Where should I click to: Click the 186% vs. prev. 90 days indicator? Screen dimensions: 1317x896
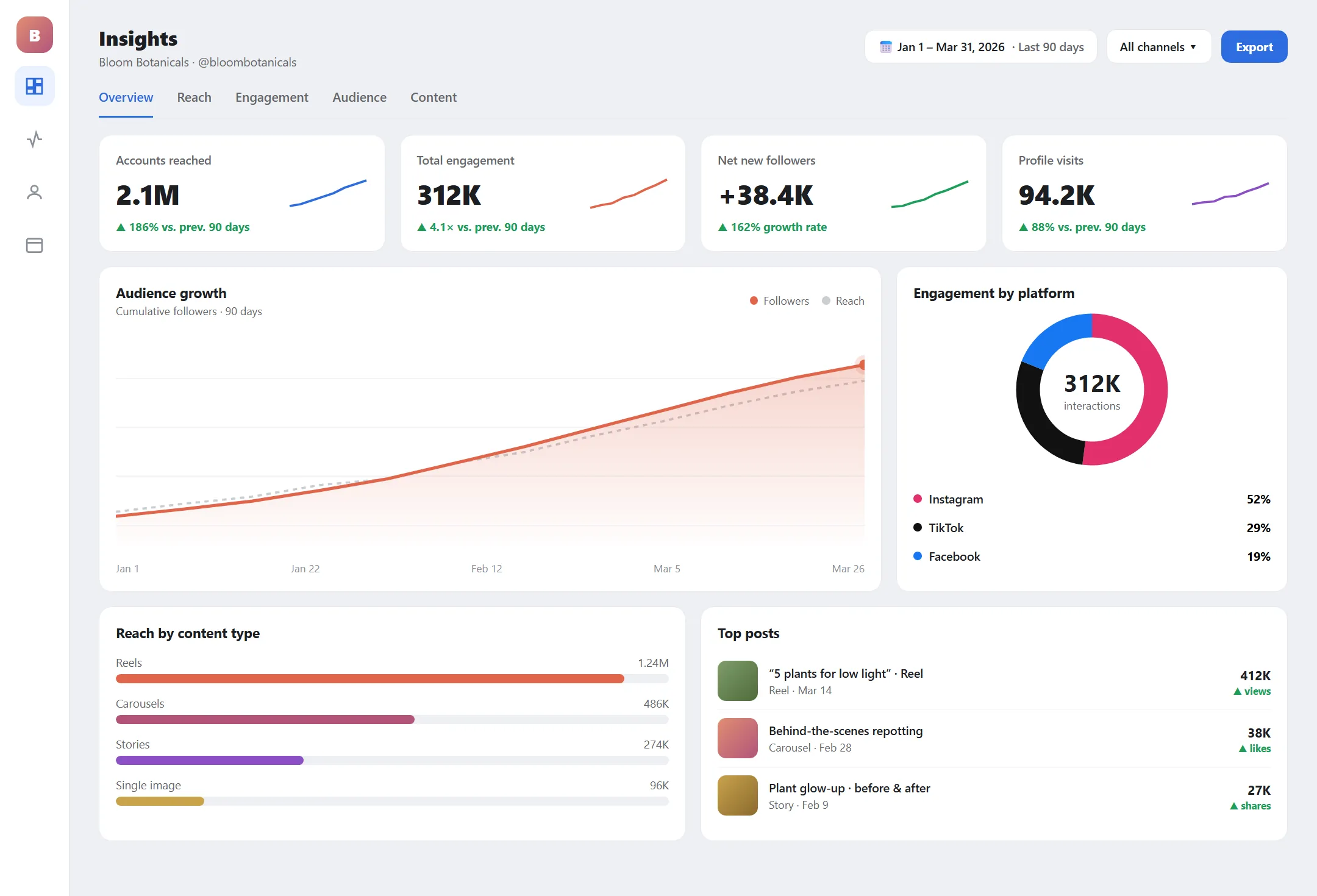[183, 227]
